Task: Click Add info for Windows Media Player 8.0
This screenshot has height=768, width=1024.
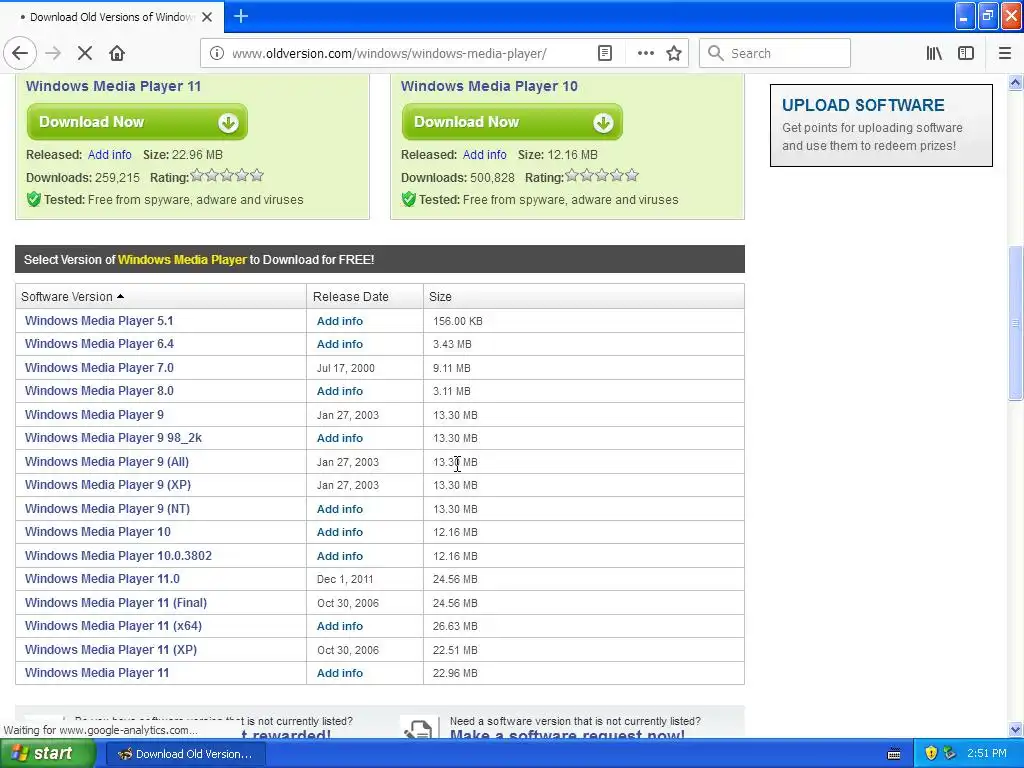Action: [x=340, y=391]
